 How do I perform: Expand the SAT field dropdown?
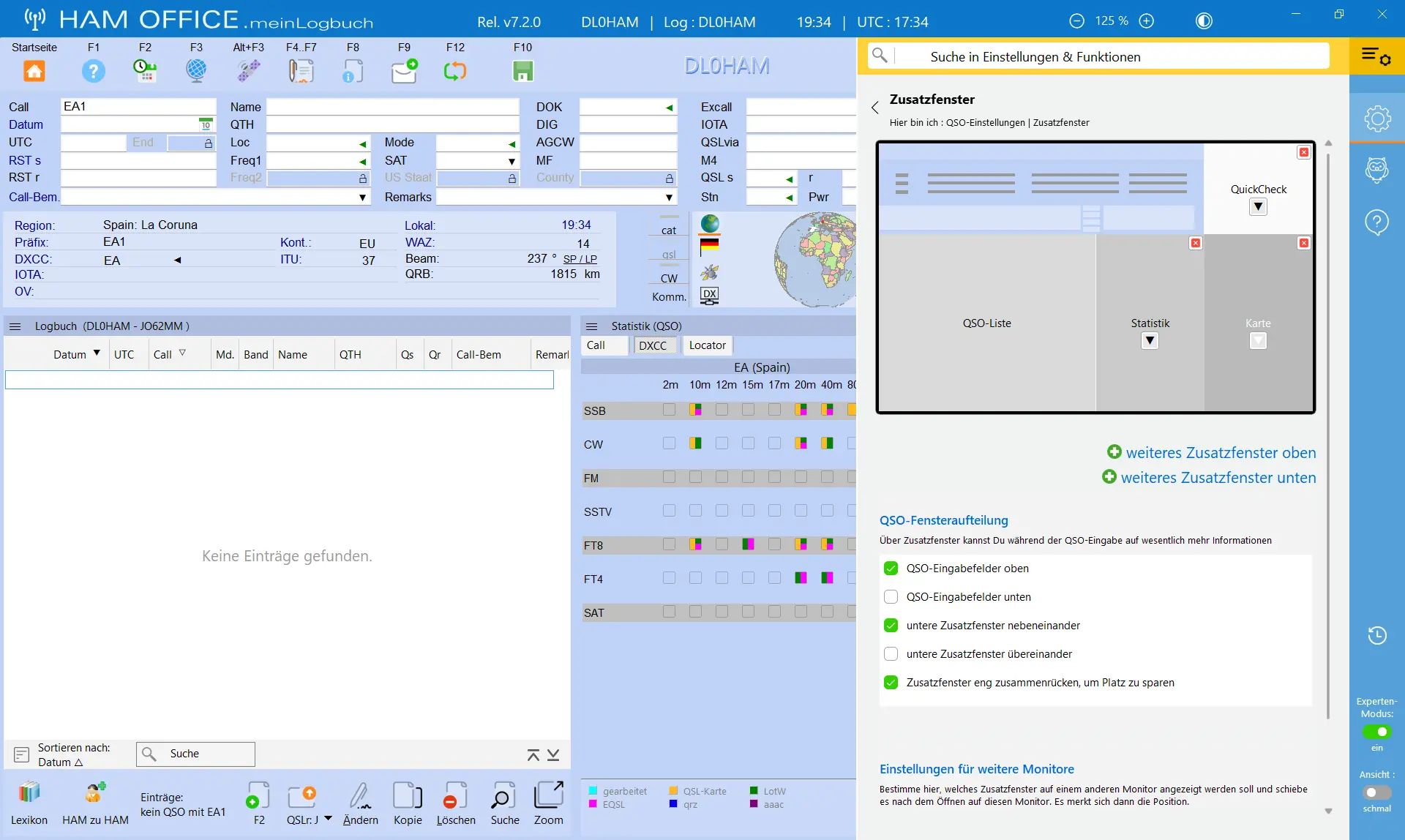coord(512,161)
